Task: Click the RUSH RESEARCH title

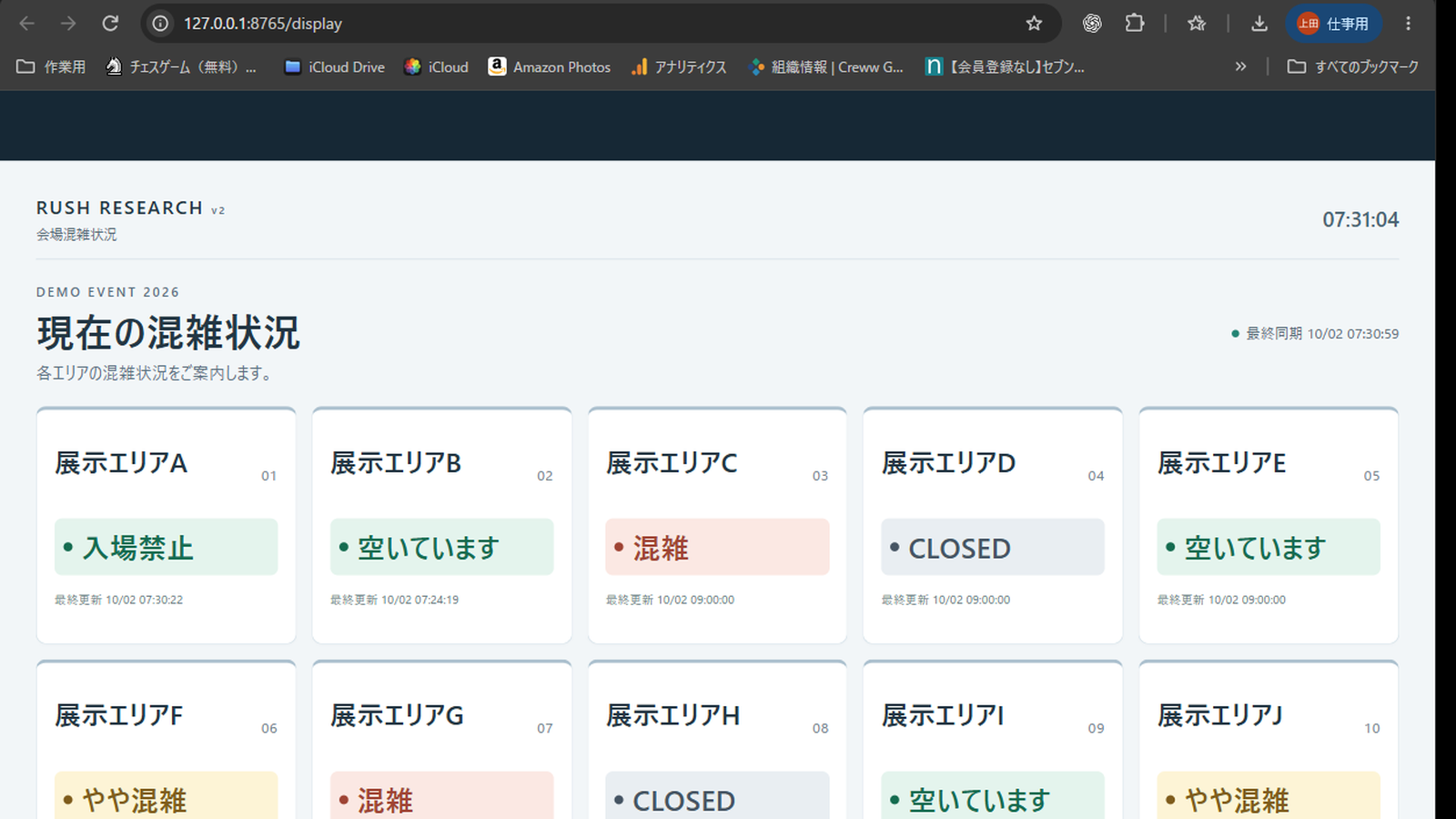Action: (x=119, y=207)
